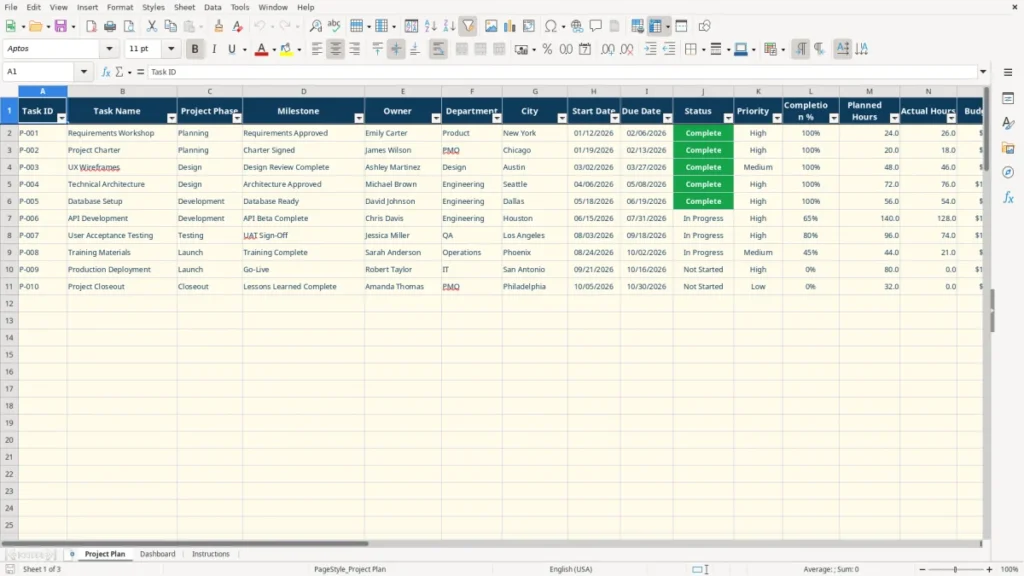Apply red font color swatch
The image size is (1024, 576).
tap(261, 49)
